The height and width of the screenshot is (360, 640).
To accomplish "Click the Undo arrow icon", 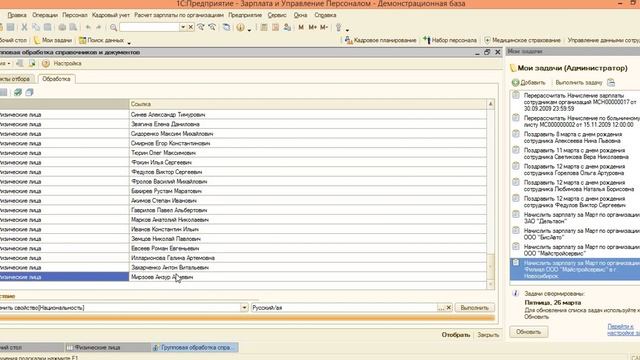I will click(x=88, y=27).
